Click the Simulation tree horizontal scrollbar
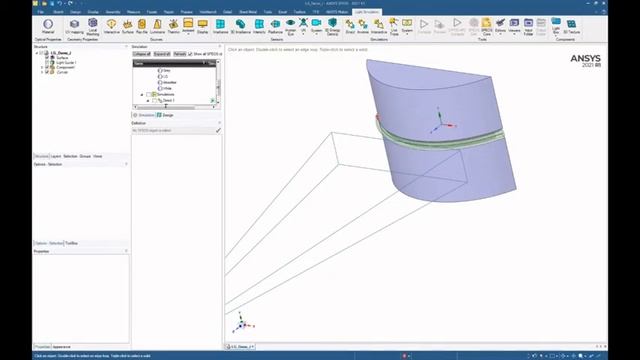 pyautogui.click(x=165, y=107)
